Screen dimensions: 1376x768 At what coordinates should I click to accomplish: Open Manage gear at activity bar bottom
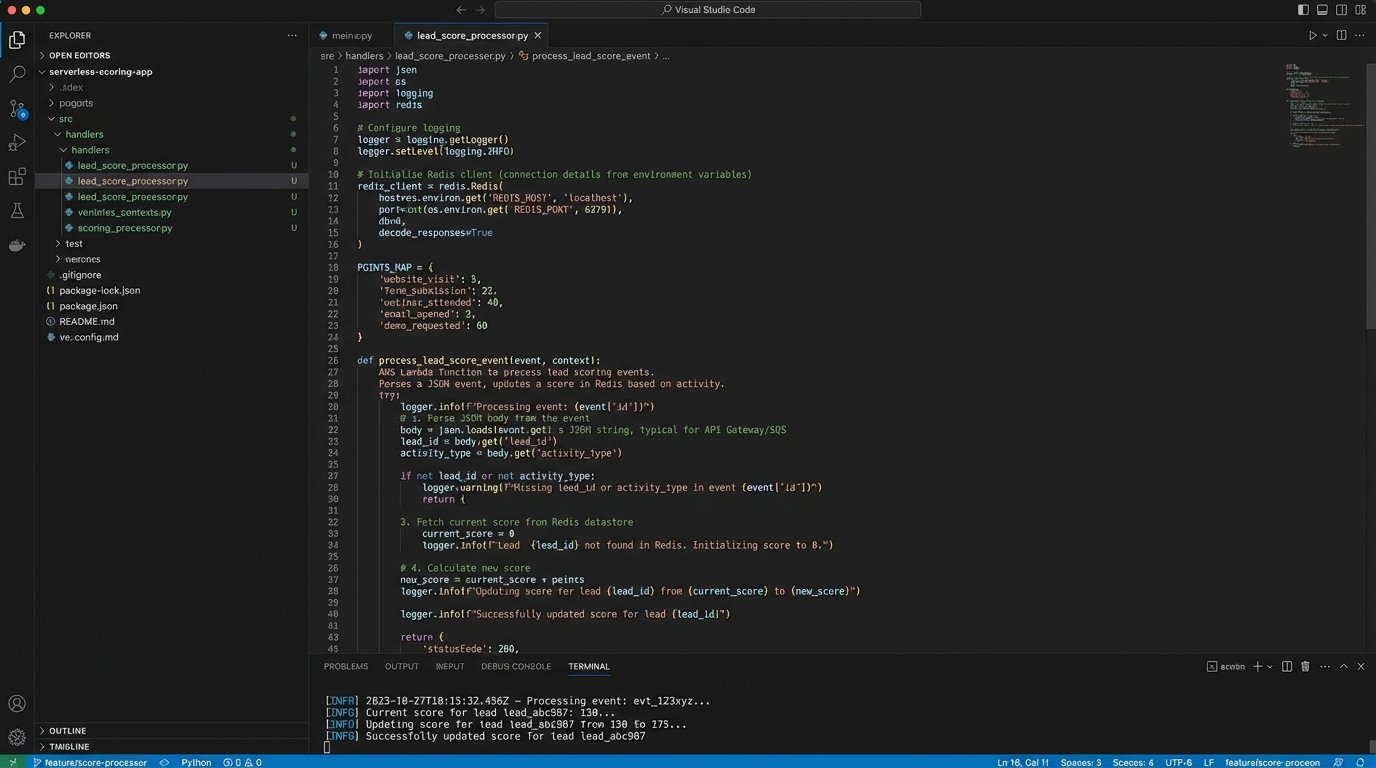pyautogui.click(x=17, y=737)
